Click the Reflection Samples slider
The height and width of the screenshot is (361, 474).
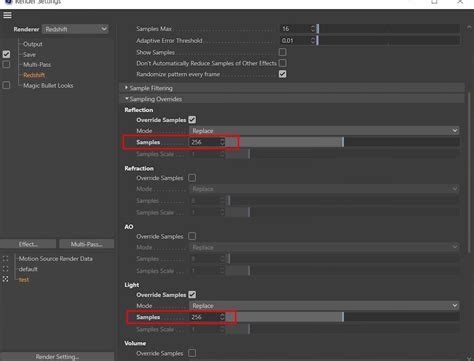click(x=343, y=142)
